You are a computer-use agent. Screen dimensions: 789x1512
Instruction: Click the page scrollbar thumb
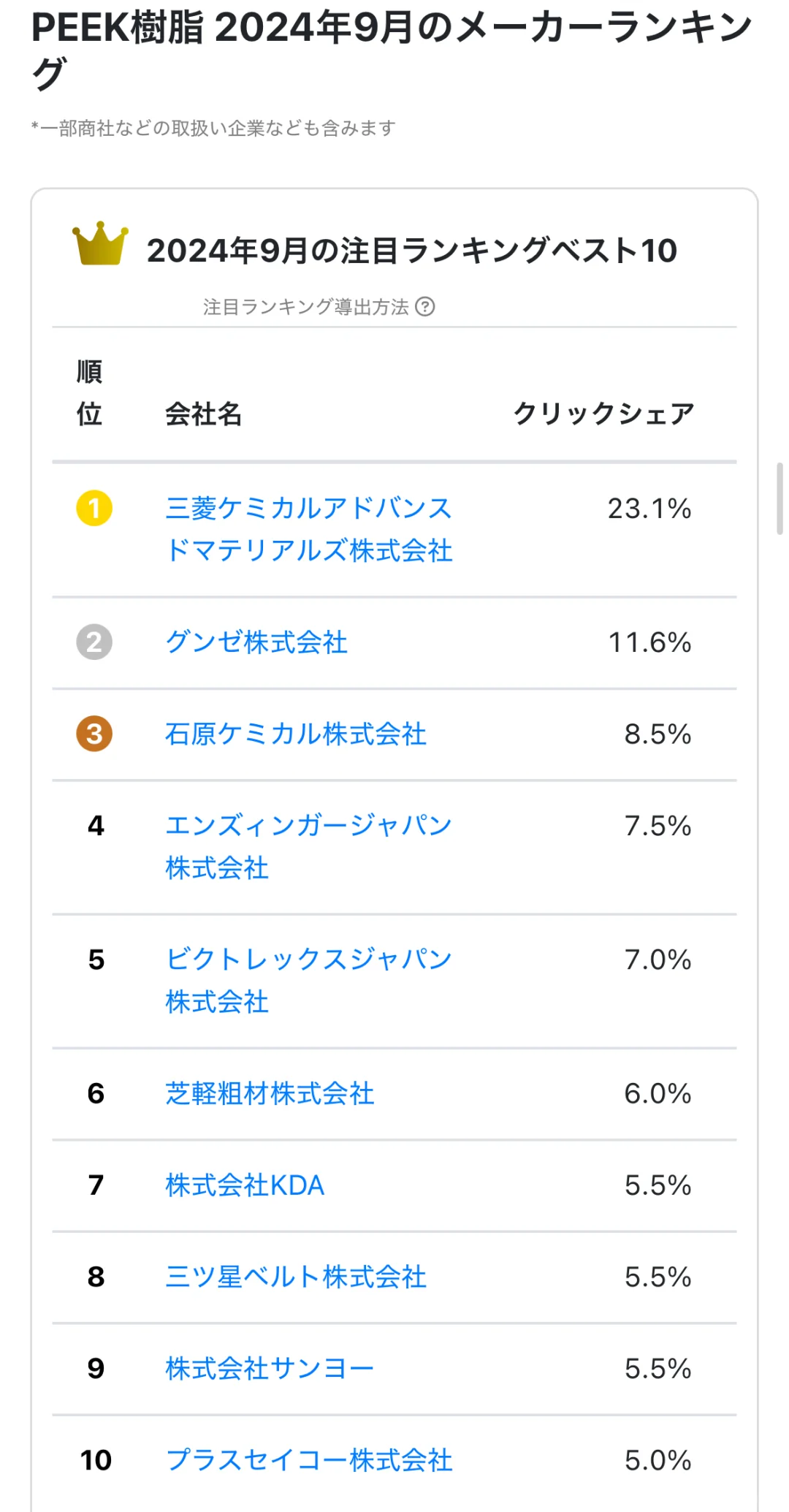(780, 498)
